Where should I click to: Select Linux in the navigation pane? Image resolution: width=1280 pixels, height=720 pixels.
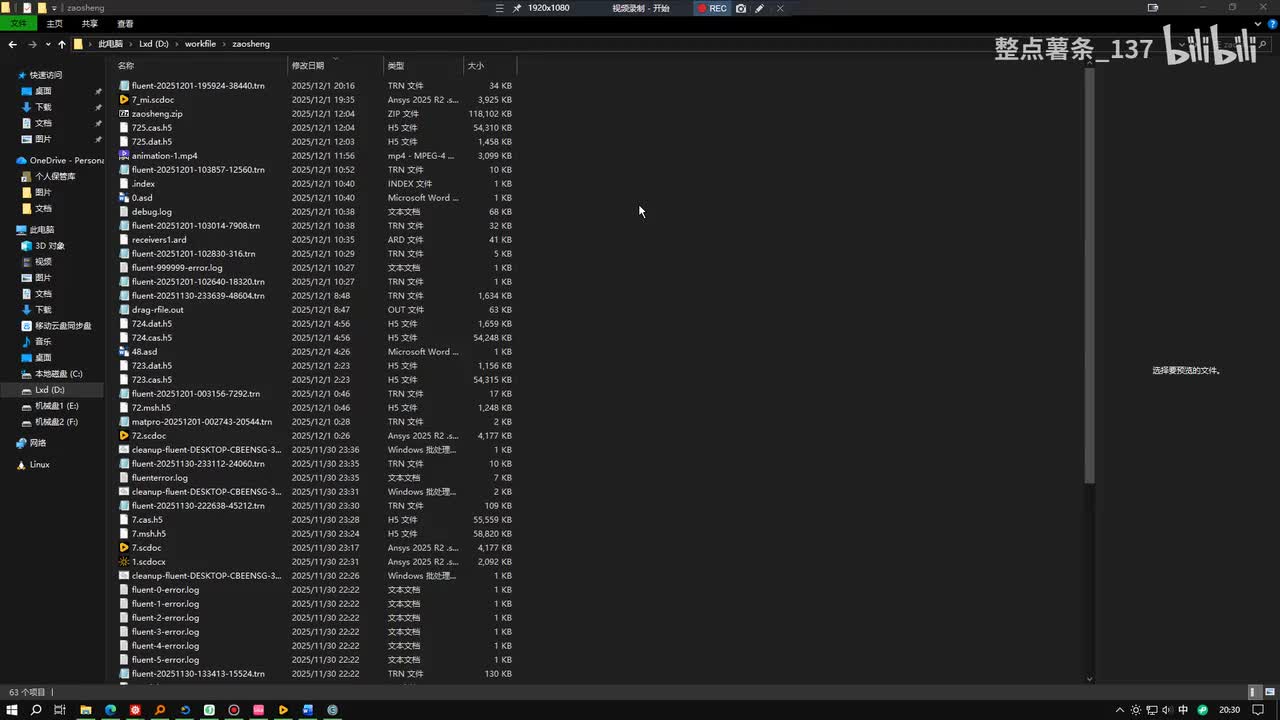[39, 464]
